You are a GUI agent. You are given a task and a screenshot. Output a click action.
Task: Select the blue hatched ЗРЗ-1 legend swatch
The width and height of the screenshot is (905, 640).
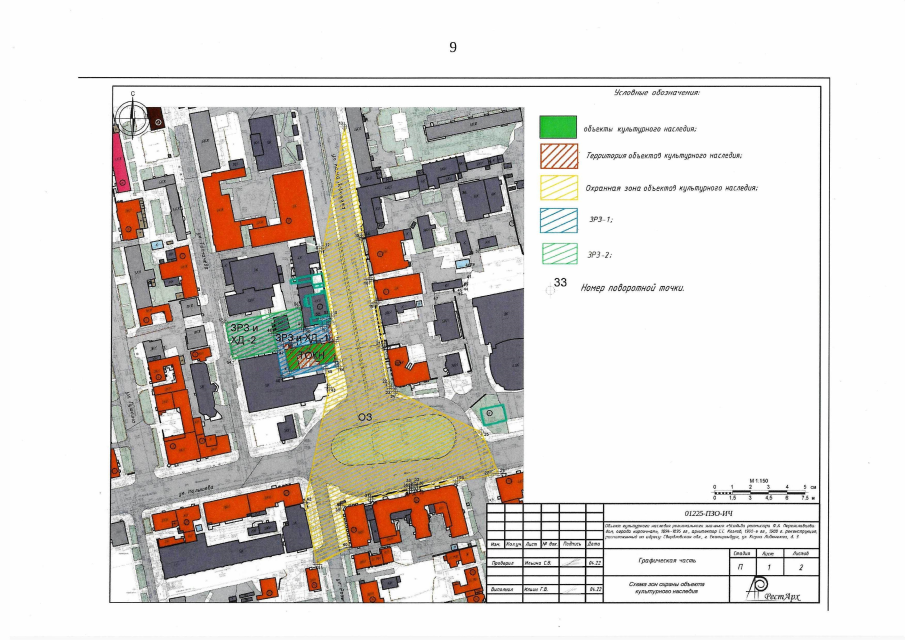[558, 219]
